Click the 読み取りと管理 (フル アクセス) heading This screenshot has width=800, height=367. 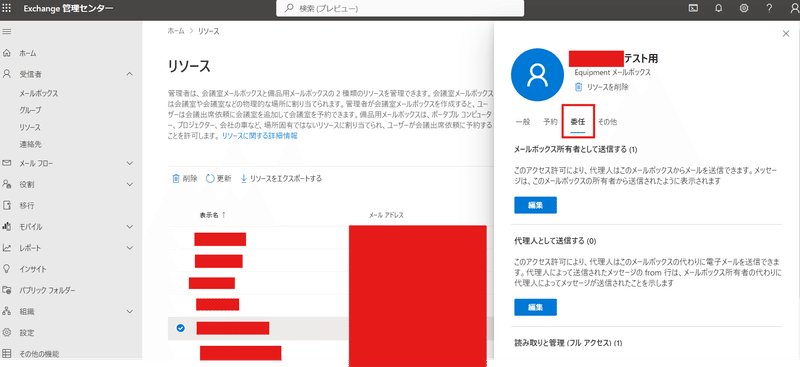tap(568, 343)
